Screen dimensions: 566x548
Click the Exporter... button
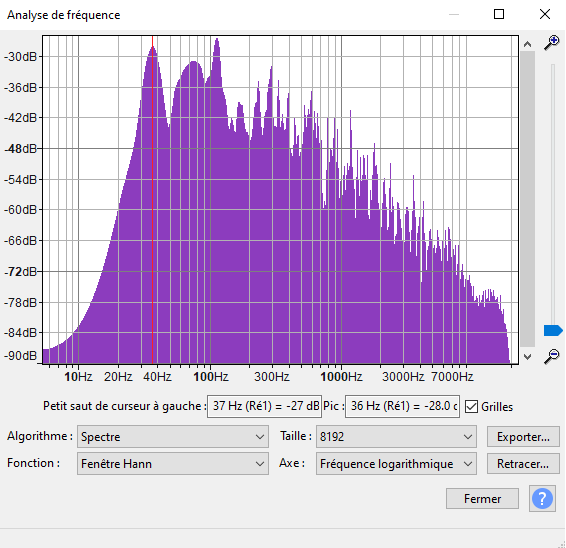point(523,436)
